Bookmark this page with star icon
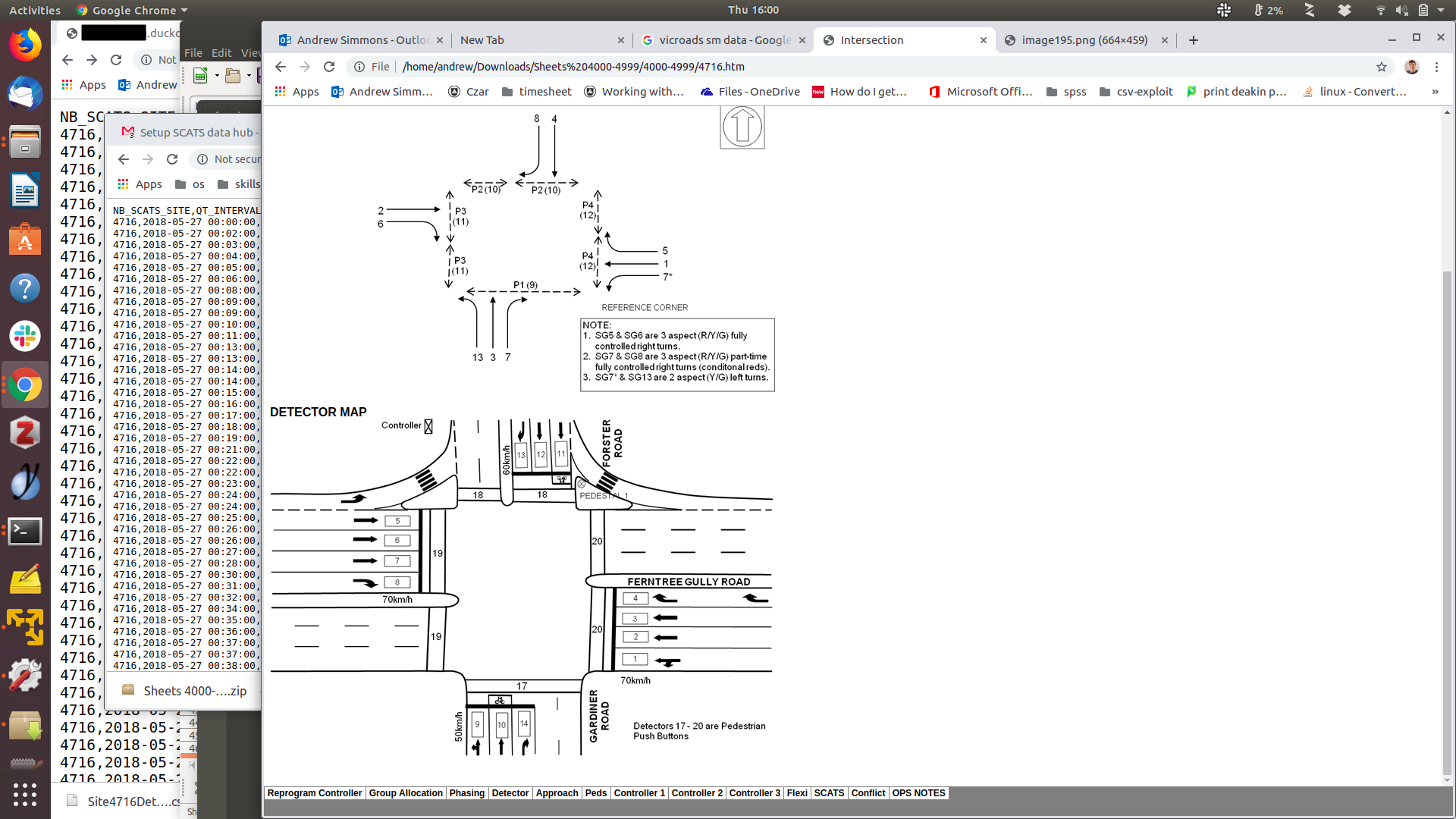The width and height of the screenshot is (1456, 819). pos(1382,67)
